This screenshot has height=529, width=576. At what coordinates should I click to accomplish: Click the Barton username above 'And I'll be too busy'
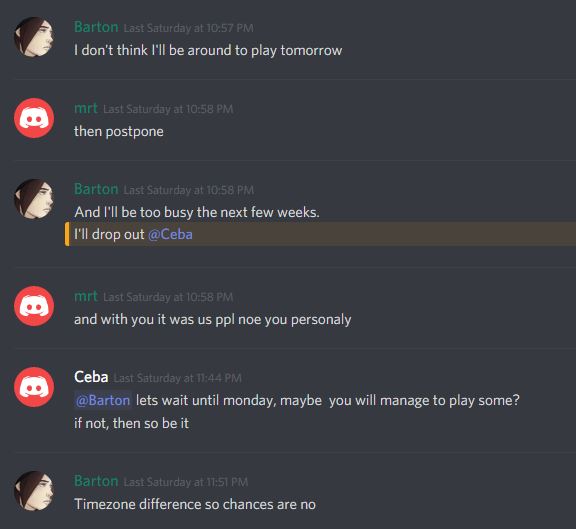tap(96, 189)
